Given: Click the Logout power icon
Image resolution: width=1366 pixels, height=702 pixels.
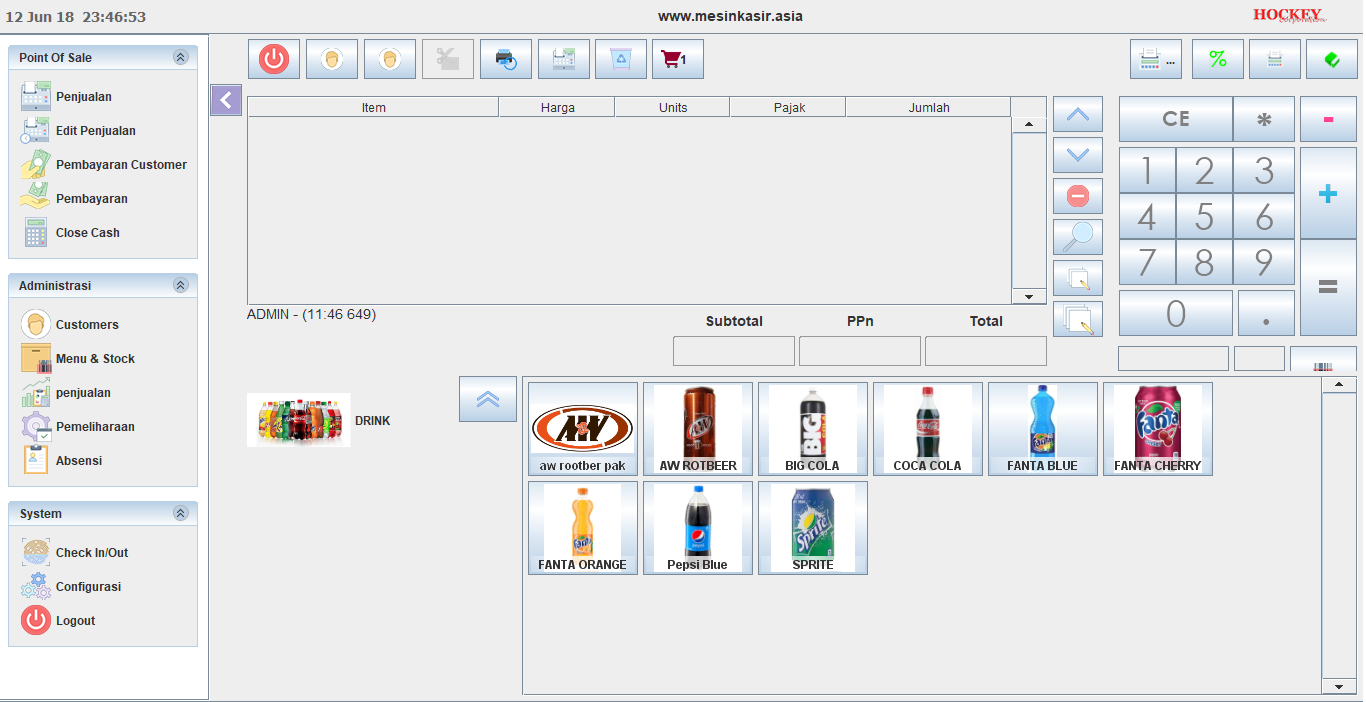Looking at the screenshot, I should pos(36,621).
